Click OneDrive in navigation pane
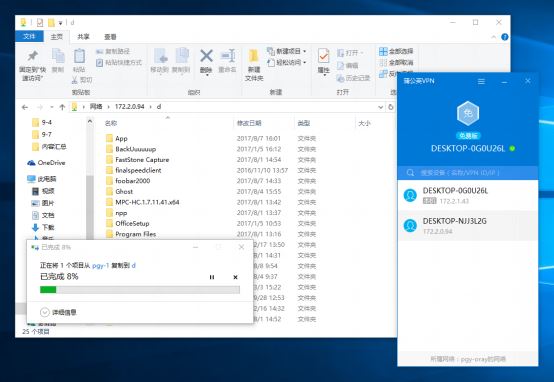Viewport: 554px width, 382px height. tap(46, 163)
